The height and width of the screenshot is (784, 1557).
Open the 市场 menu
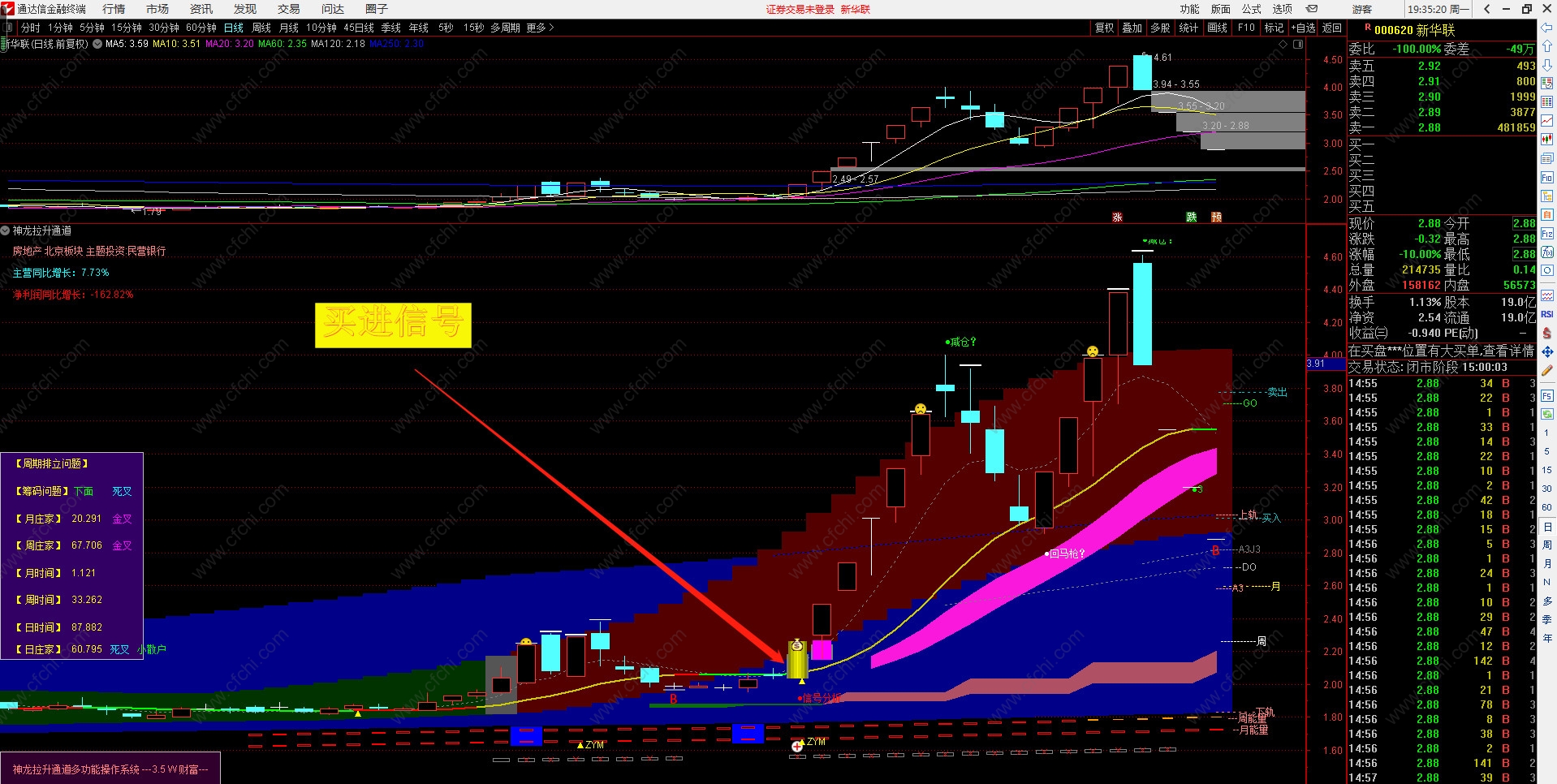(157, 9)
